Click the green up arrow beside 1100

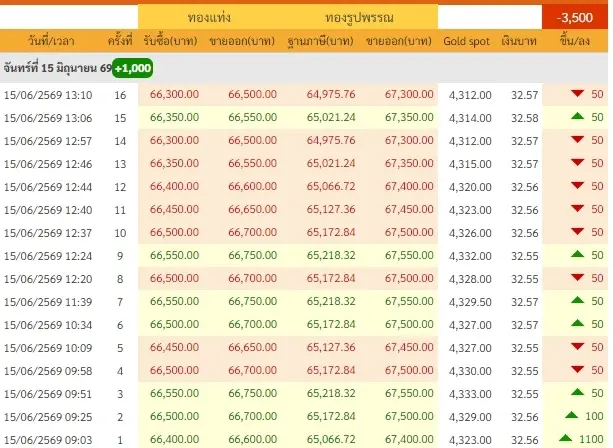tap(565, 439)
